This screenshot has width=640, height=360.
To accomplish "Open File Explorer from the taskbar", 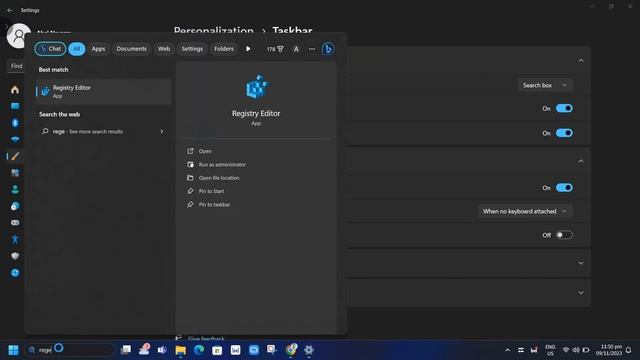I will (180, 350).
